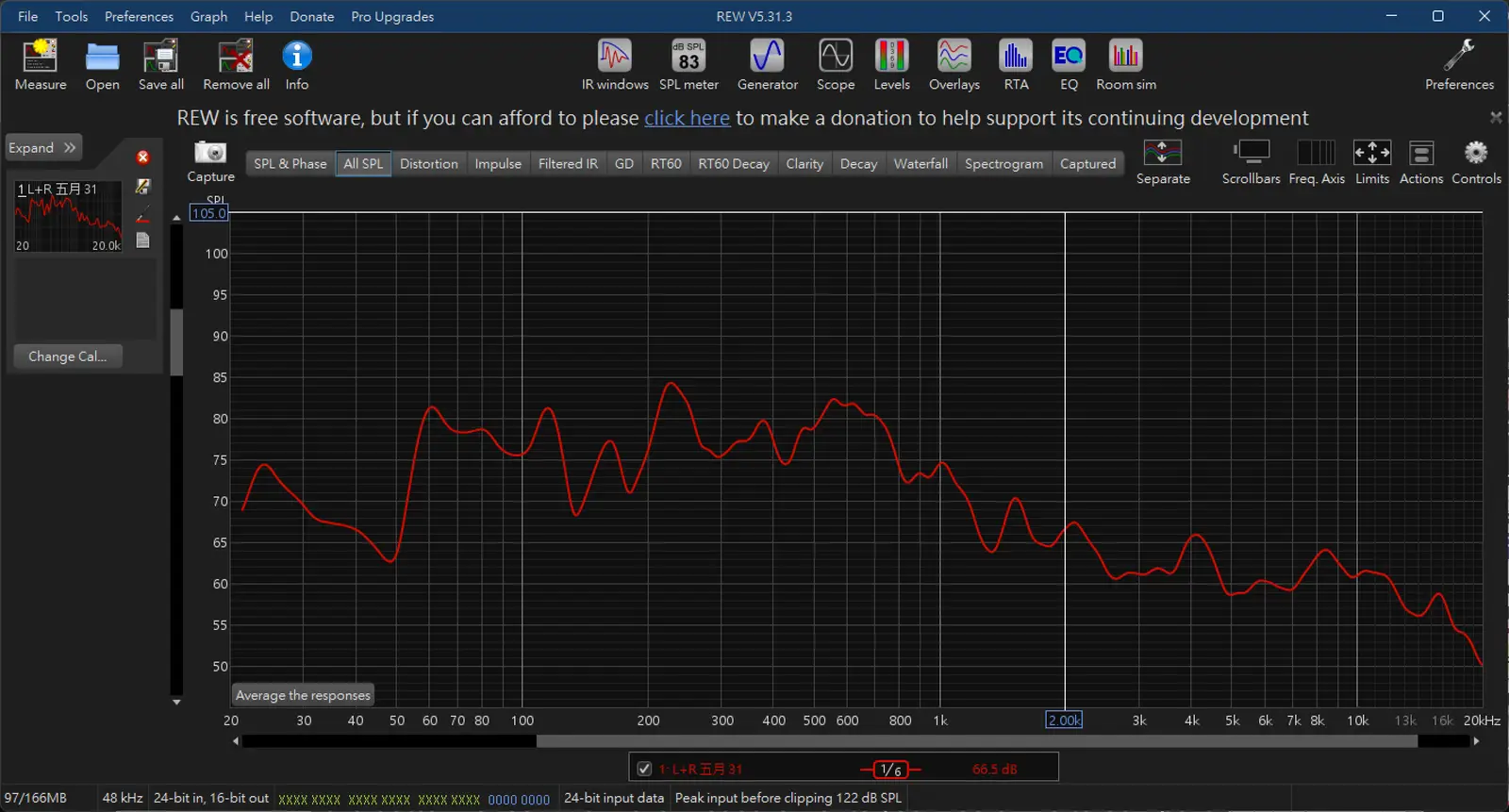Click Average the responses button
Screen dimensions: 1509x812
303,695
